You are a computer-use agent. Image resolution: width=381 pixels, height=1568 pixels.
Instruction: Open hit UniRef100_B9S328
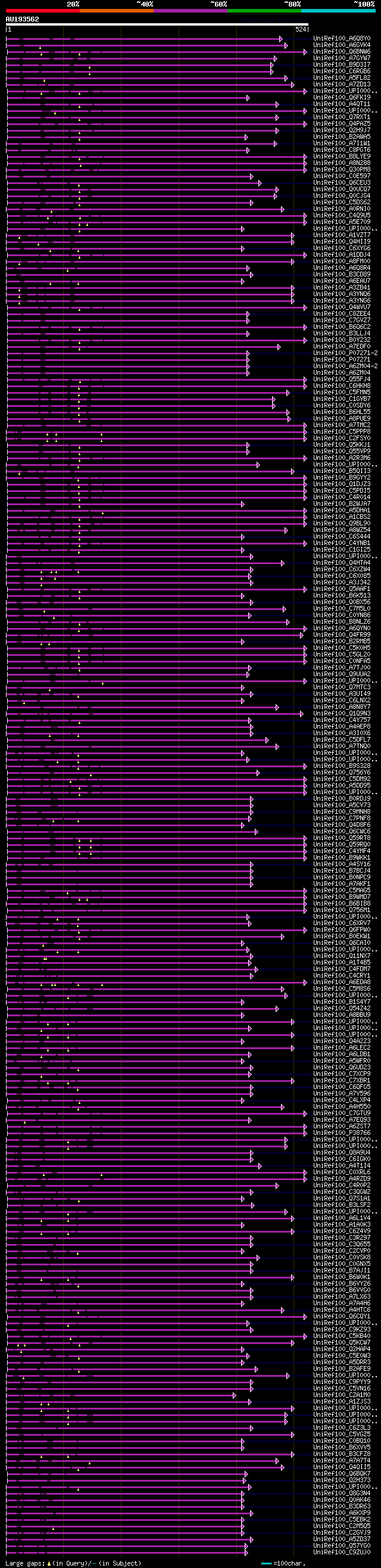(342, 766)
